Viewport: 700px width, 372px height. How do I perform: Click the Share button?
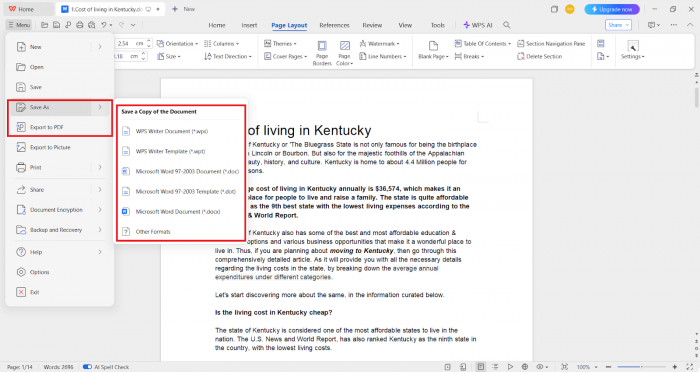(x=618, y=25)
